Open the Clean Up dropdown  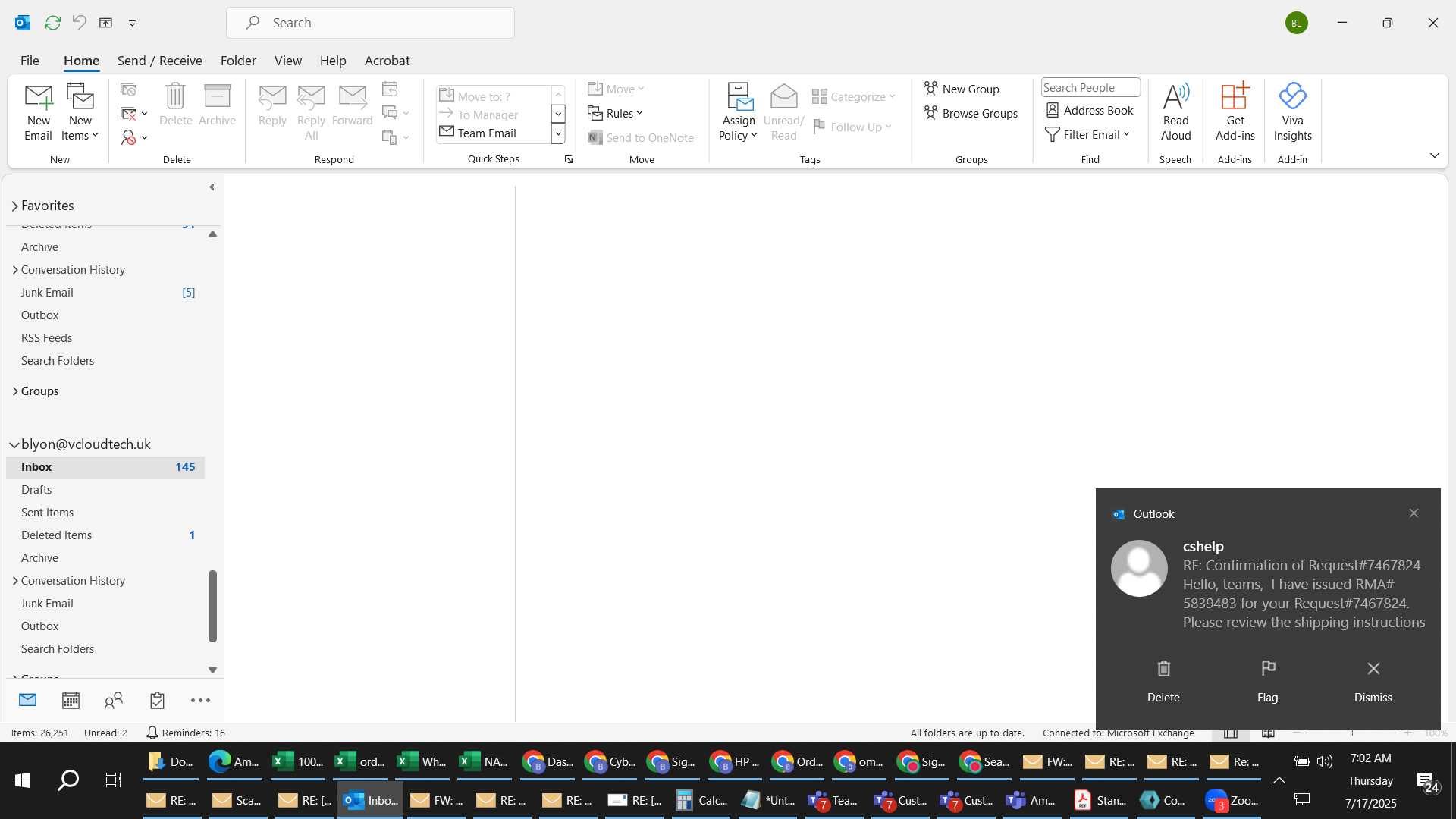(134, 113)
